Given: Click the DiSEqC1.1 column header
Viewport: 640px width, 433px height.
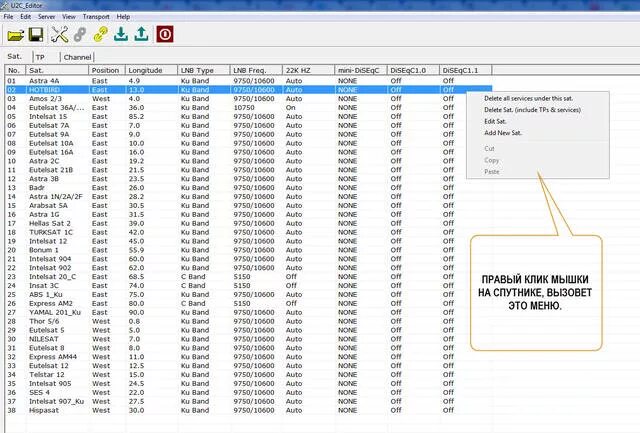Looking at the screenshot, I should coord(465,70).
